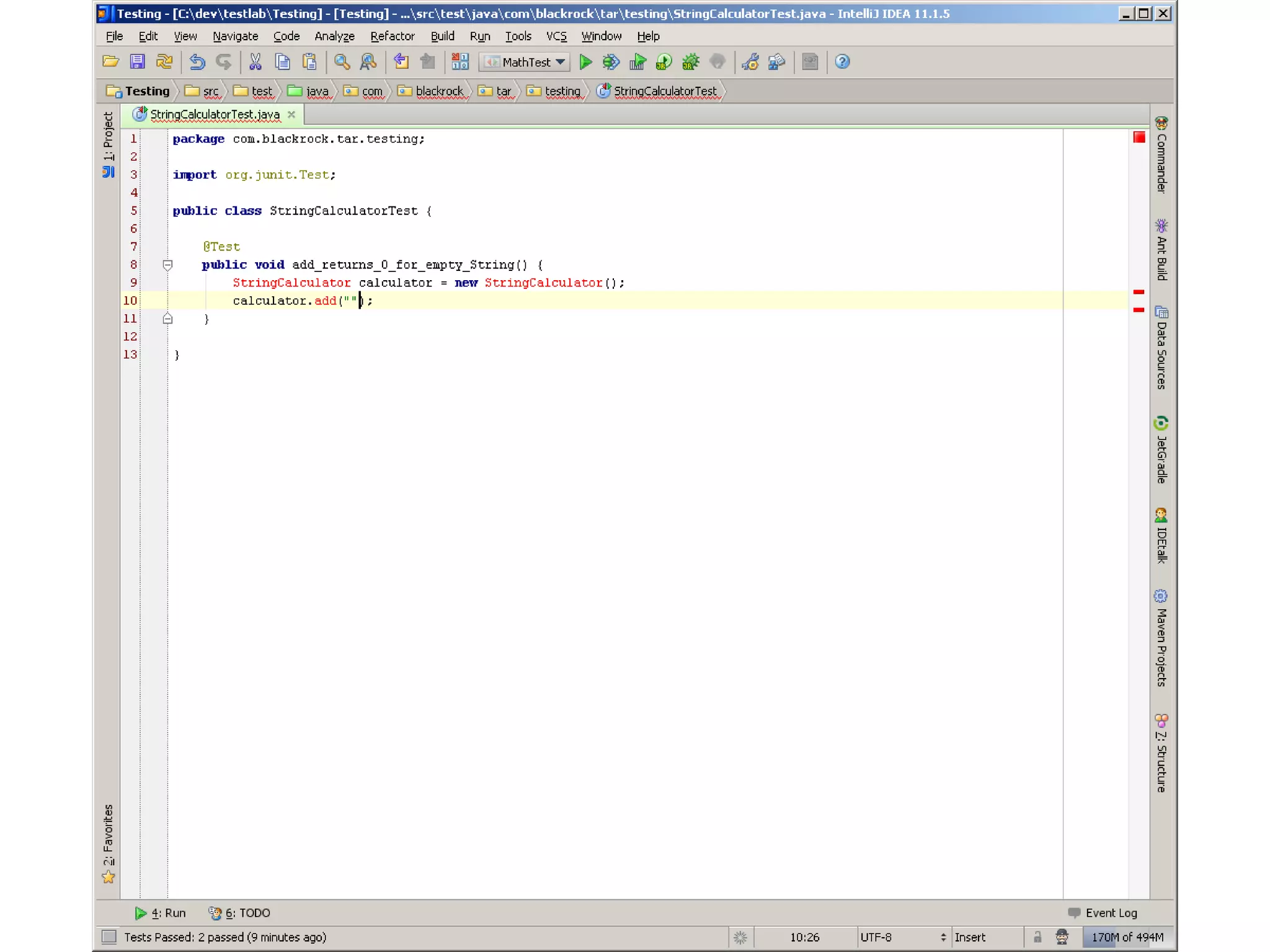This screenshot has height=952, width=1270.
Task: Open the Event Log panel
Action: 1103,912
